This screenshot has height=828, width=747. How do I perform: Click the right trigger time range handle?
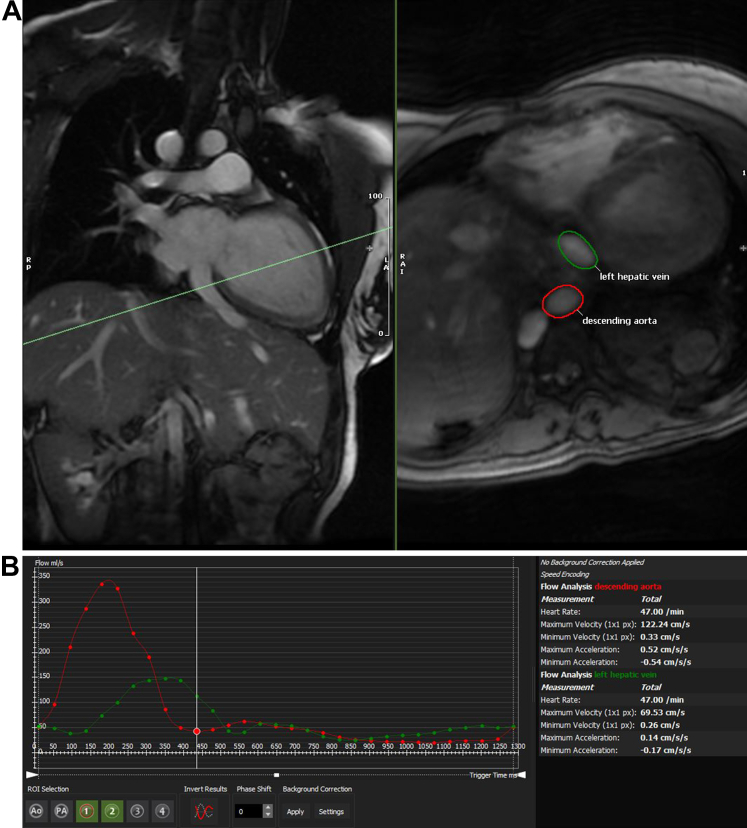(522, 775)
